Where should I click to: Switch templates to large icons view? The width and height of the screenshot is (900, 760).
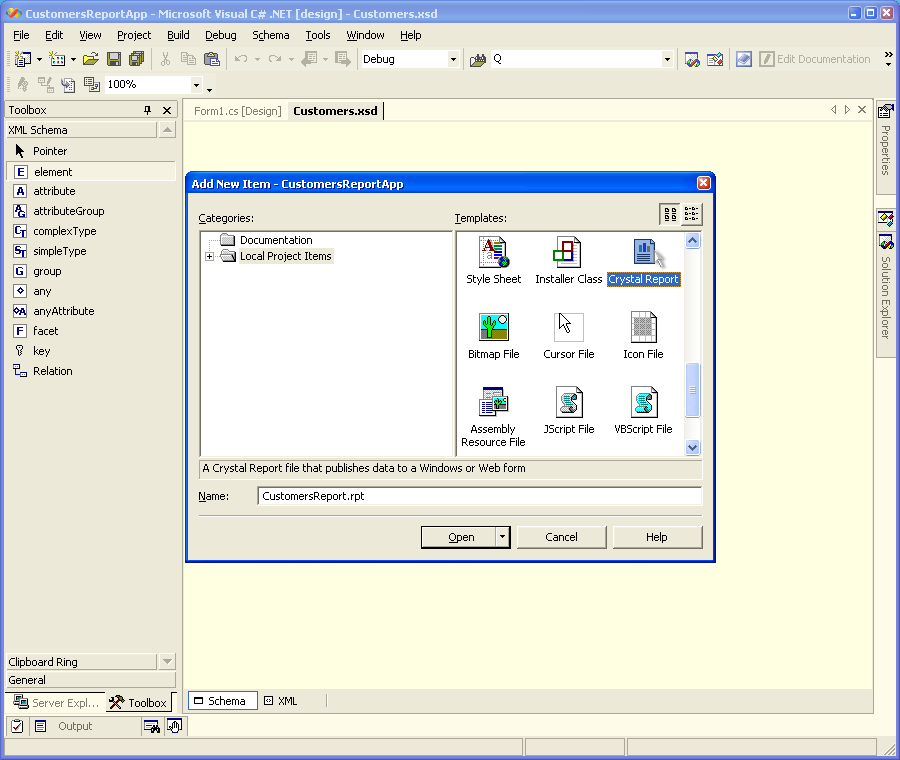[670, 214]
